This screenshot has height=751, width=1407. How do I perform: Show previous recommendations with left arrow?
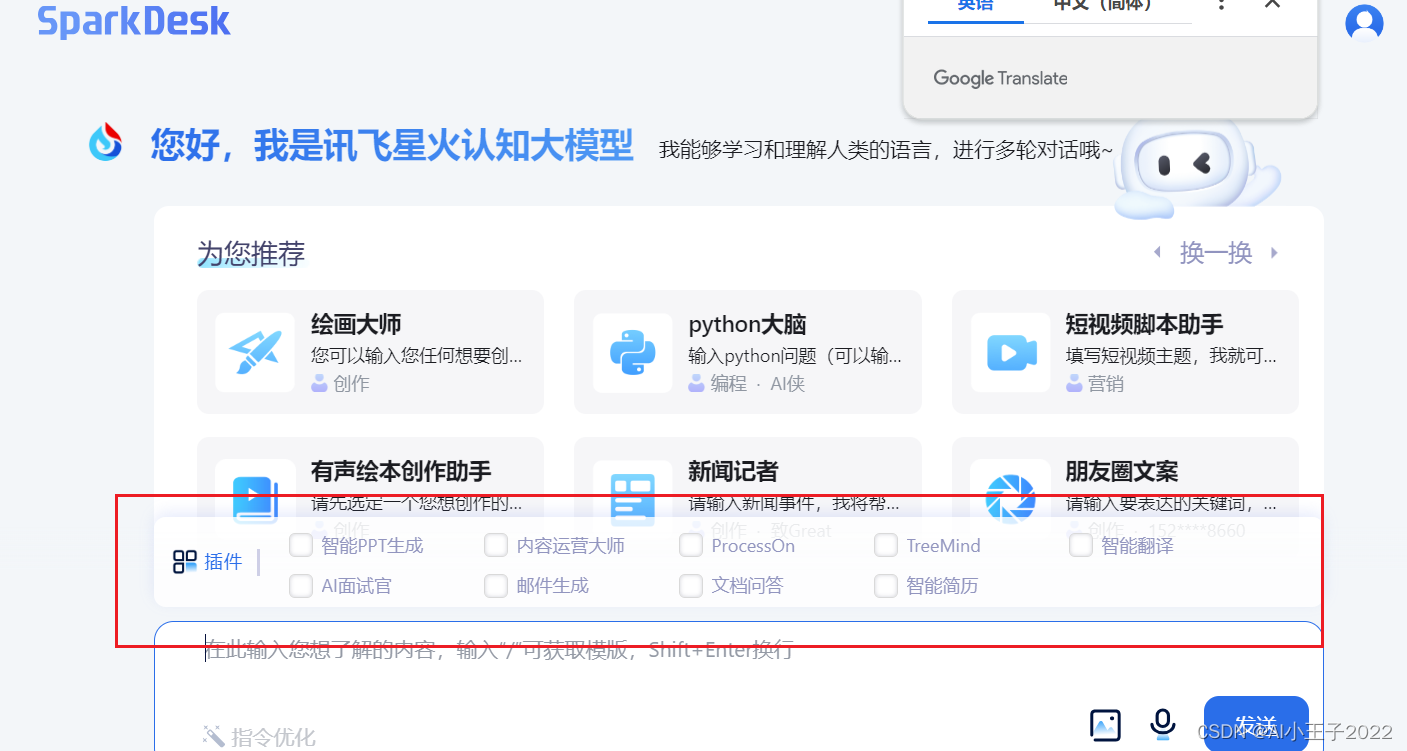(x=1157, y=253)
